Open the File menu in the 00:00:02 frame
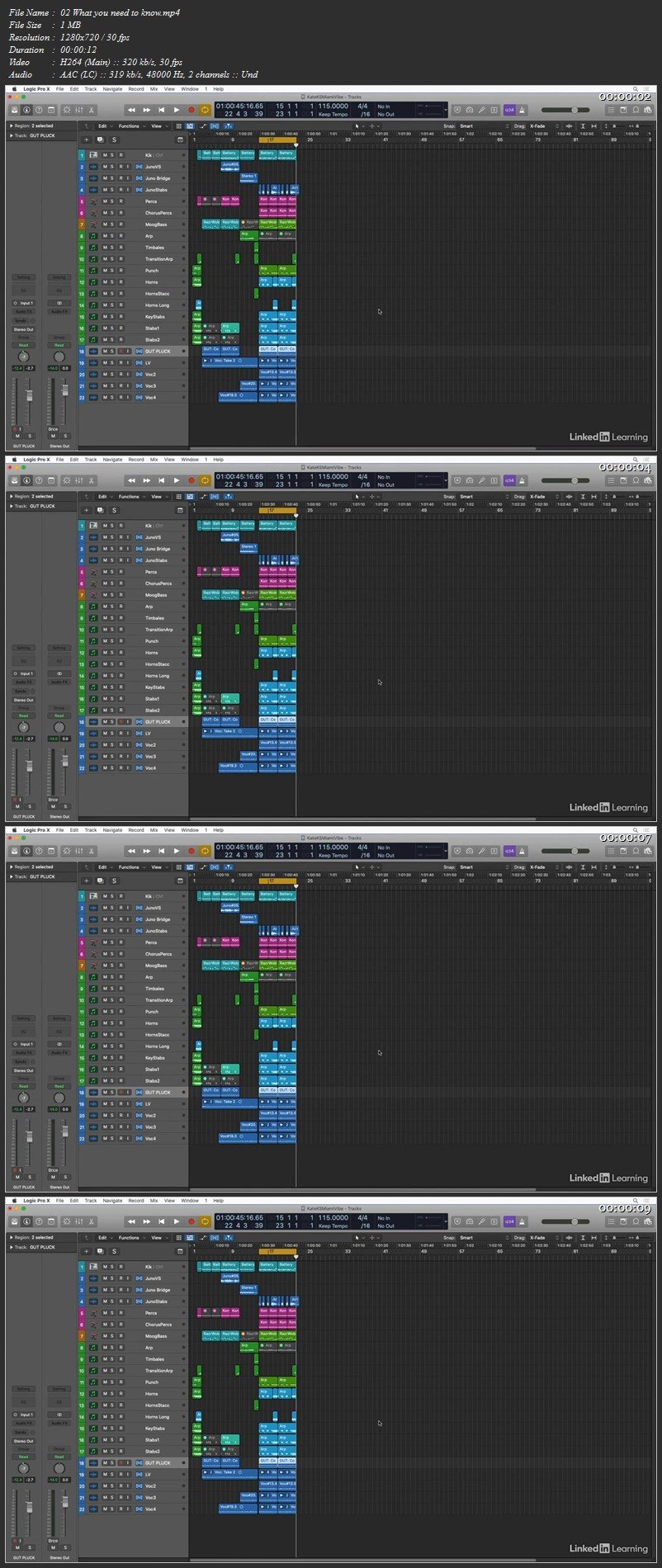662x1568 pixels. pos(59,89)
